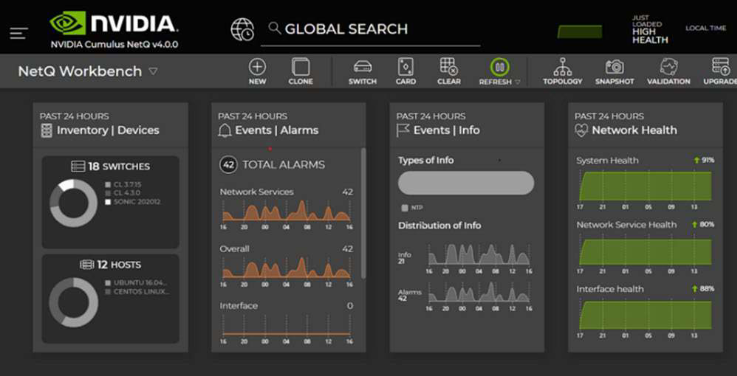
Task: Open the VALIDATION tool
Action: click(x=668, y=71)
